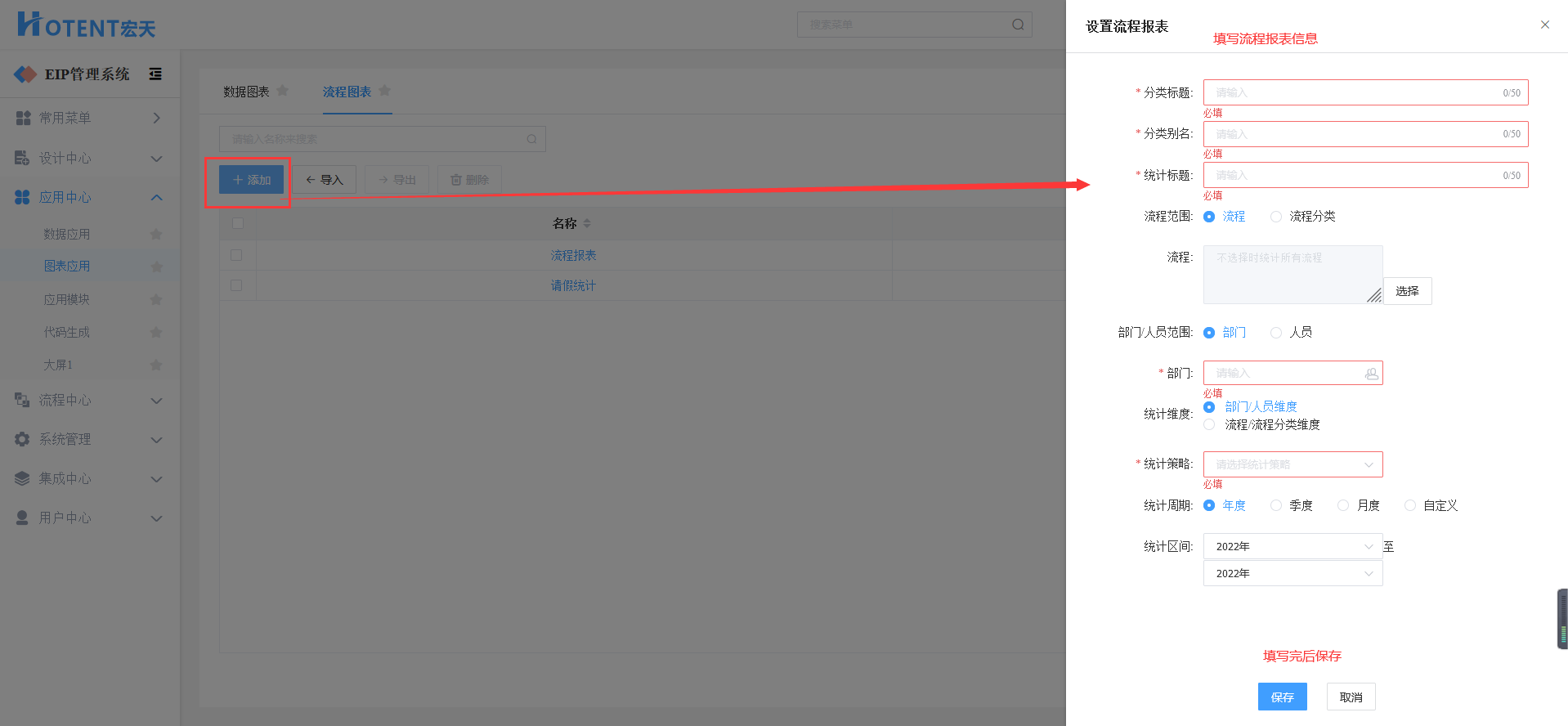Open 大屏1 in the sidebar
The height and width of the screenshot is (726, 1568).
(58, 365)
